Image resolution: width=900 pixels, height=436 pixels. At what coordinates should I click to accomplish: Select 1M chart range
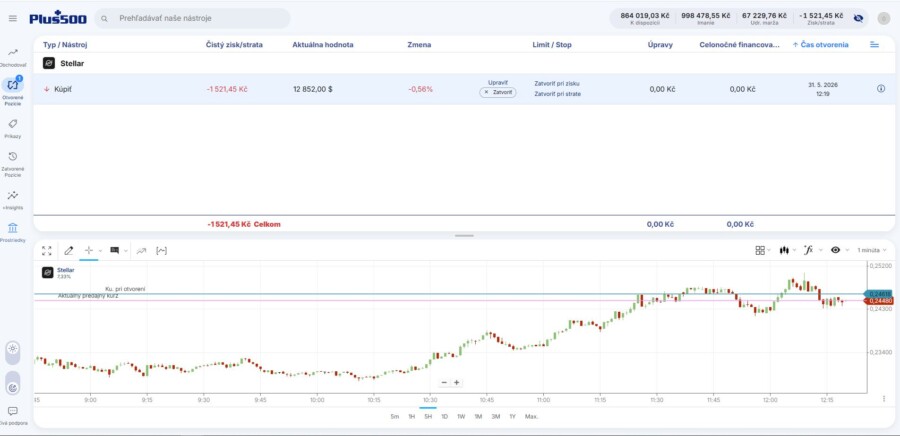tap(478, 416)
